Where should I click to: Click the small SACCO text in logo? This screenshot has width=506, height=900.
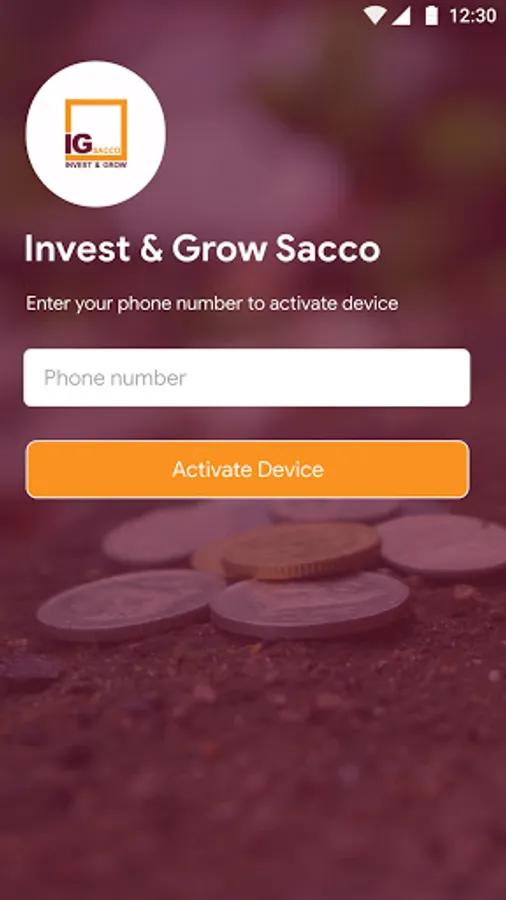click(107, 151)
